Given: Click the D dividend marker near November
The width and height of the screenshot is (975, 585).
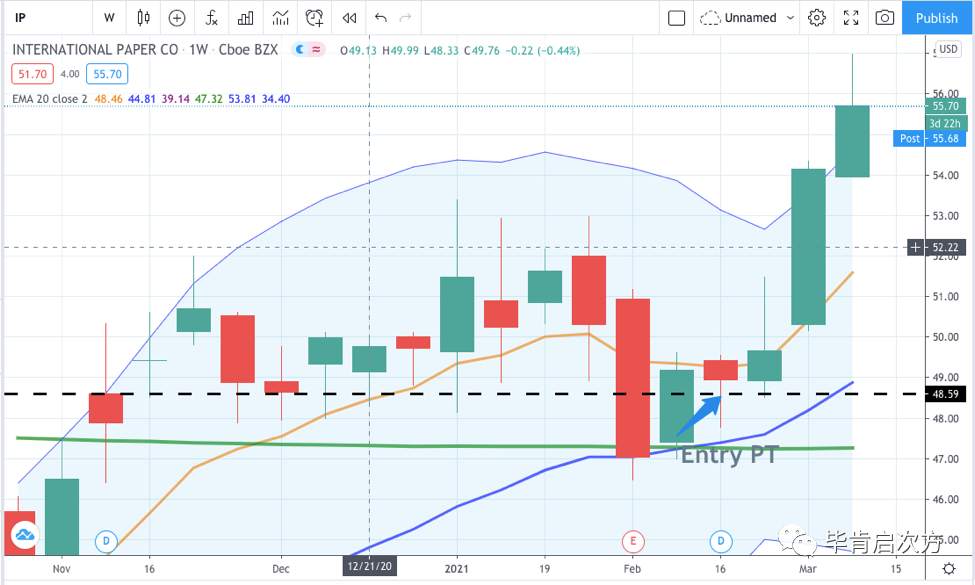Looking at the screenshot, I should pos(106,541).
